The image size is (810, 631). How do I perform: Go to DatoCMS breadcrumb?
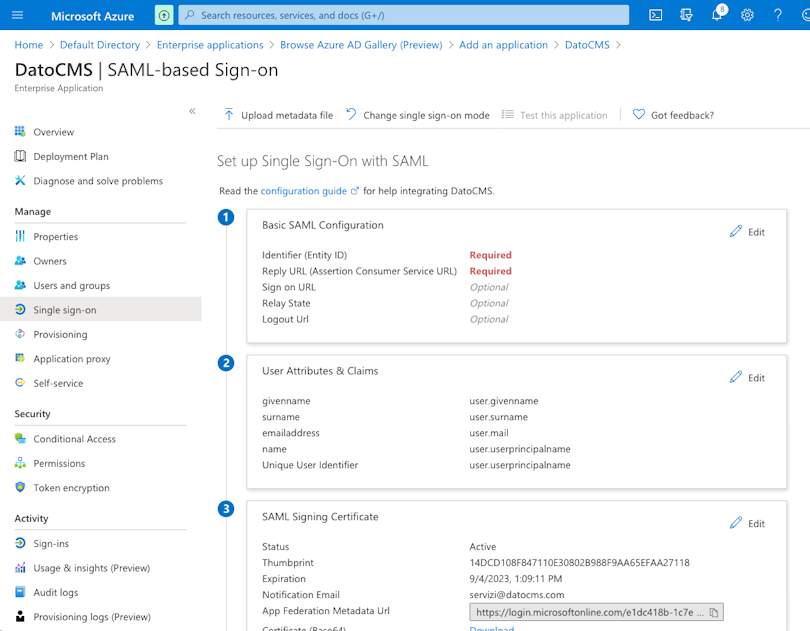(587, 45)
